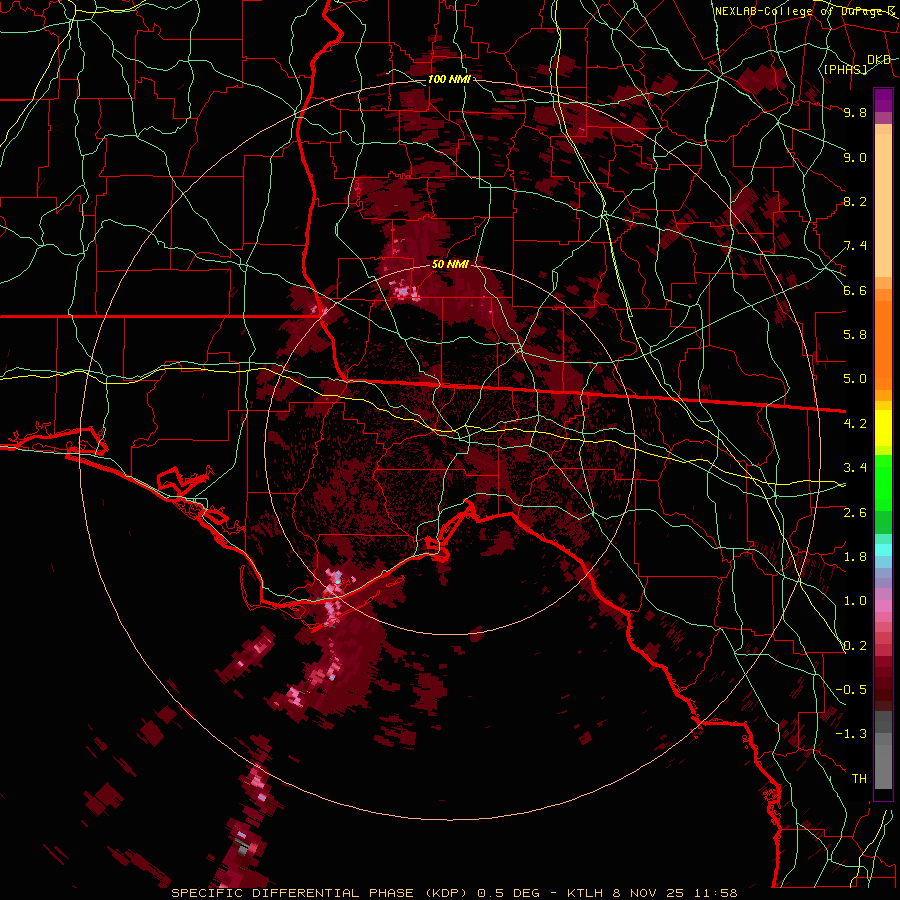The width and height of the screenshot is (900, 900).
Task: Click the 0.2 scale value
Action: click(855, 646)
